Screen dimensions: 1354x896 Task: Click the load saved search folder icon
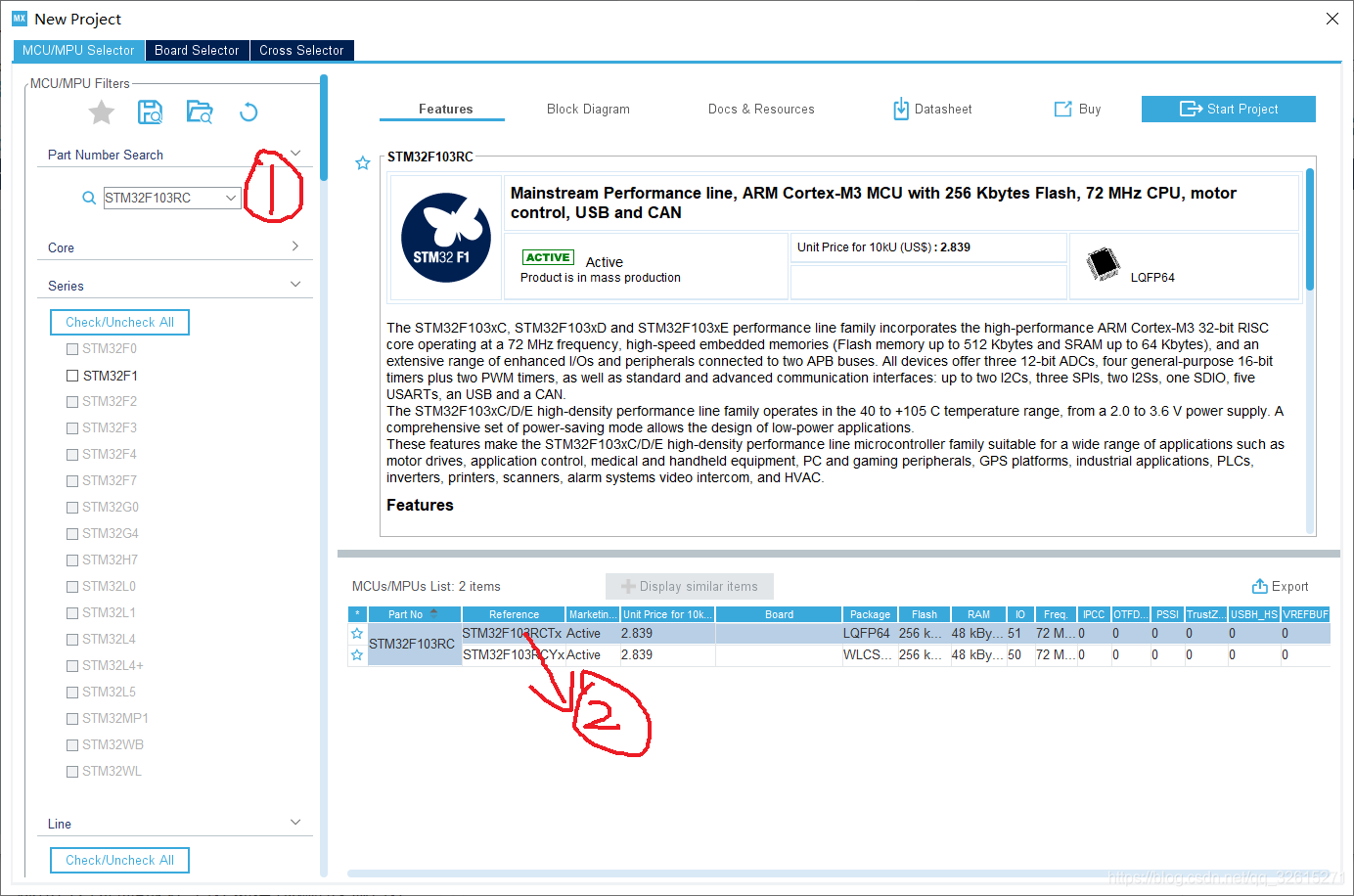(x=200, y=112)
